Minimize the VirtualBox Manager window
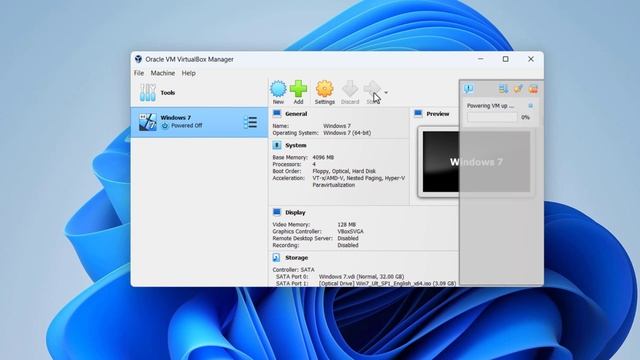 click(x=481, y=59)
